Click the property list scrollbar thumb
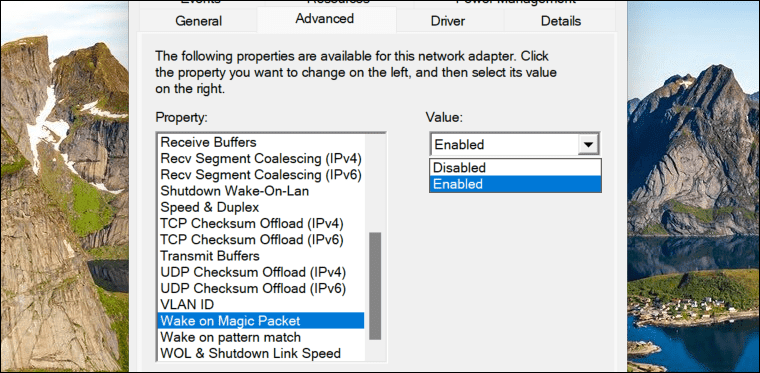This screenshot has width=760, height=373. 375,286
